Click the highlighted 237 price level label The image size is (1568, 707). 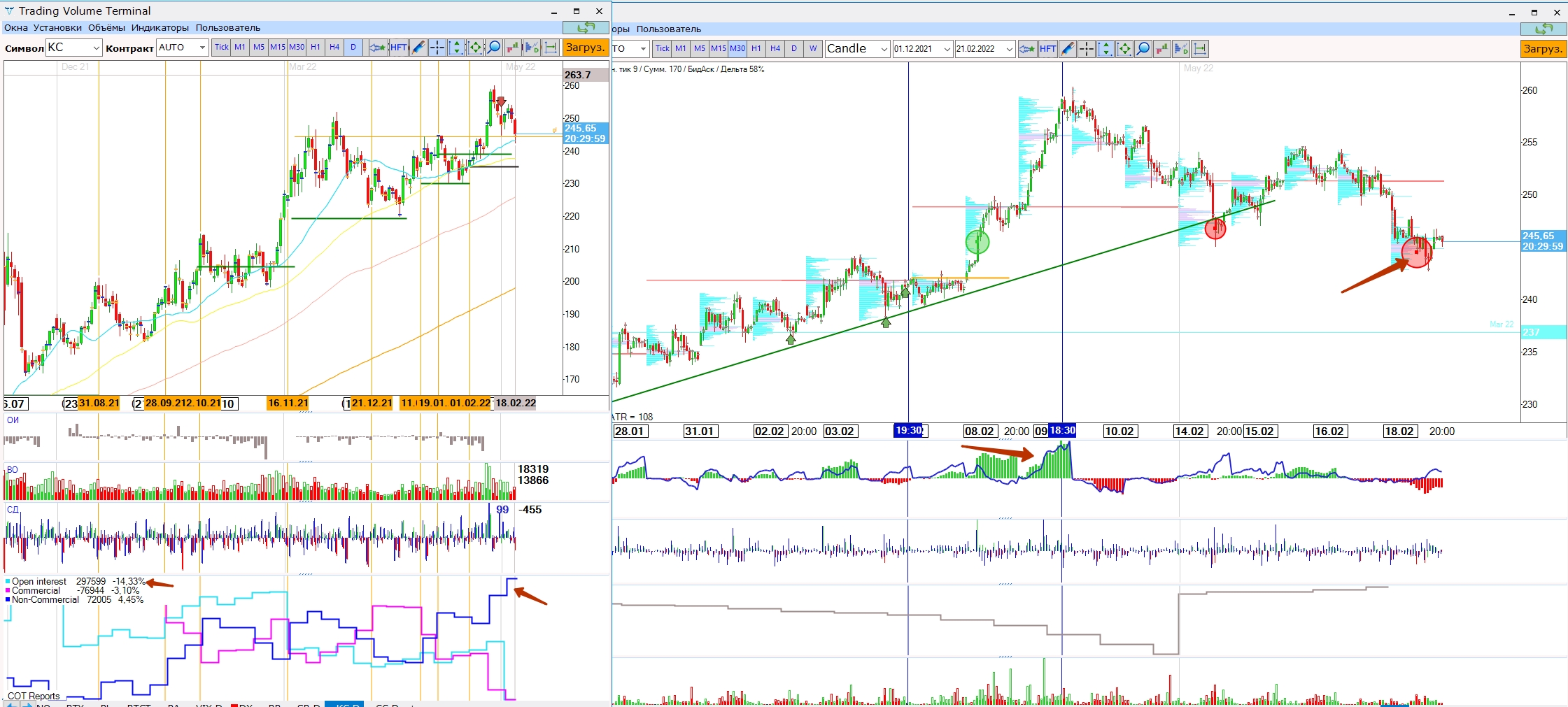click(1543, 332)
